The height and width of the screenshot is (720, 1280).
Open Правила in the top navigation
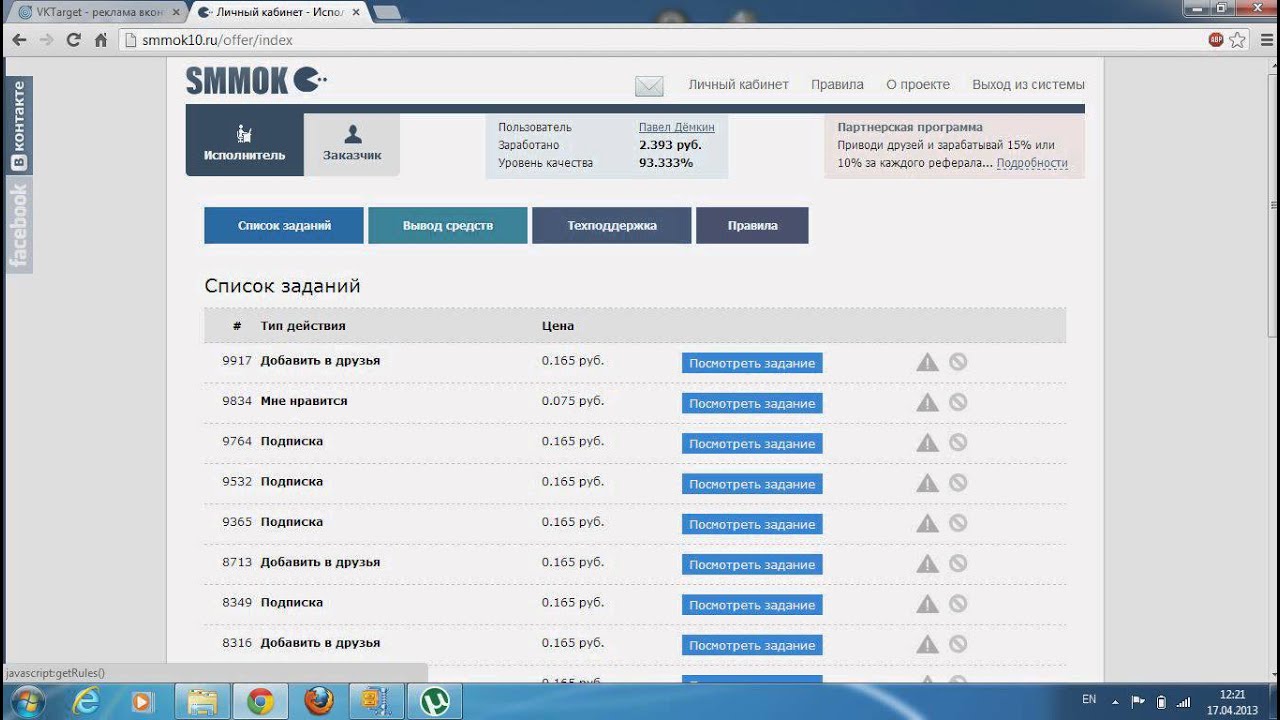click(x=838, y=85)
